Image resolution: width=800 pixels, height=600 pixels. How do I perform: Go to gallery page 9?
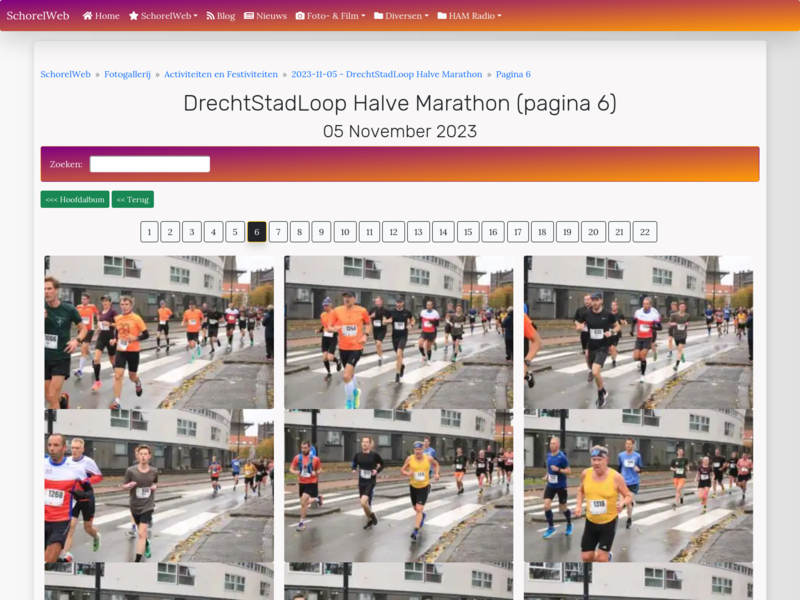pyautogui.click(x=321, y=232)
